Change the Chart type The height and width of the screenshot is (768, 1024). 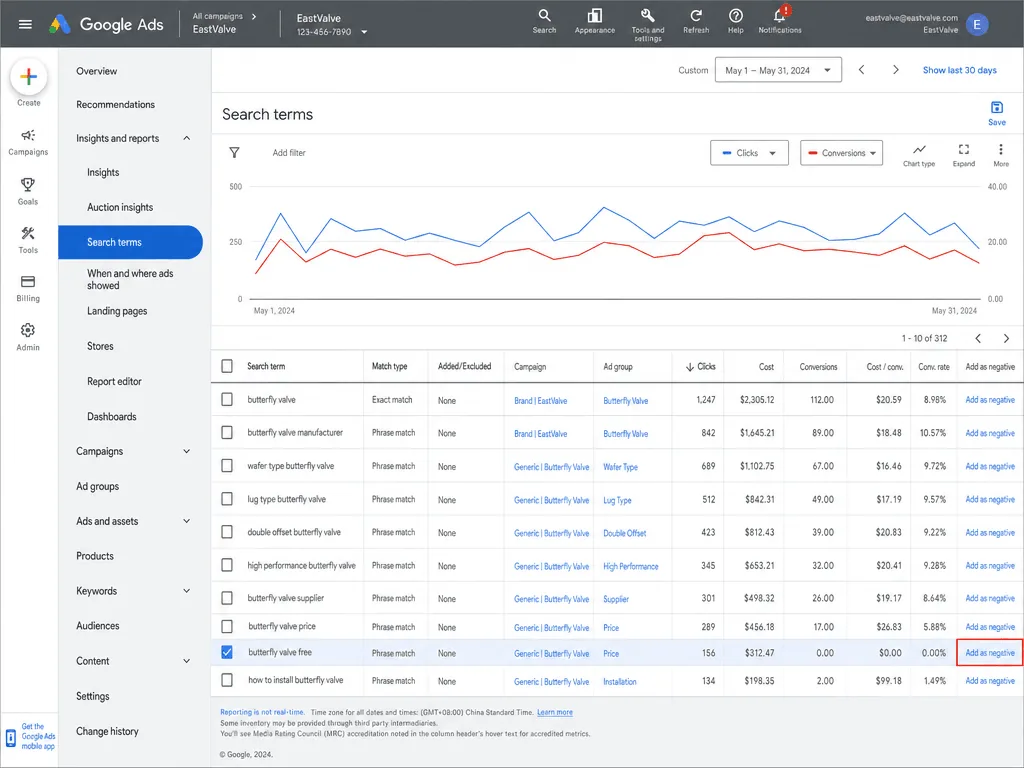pyautogui.click(x=919, y=155)
